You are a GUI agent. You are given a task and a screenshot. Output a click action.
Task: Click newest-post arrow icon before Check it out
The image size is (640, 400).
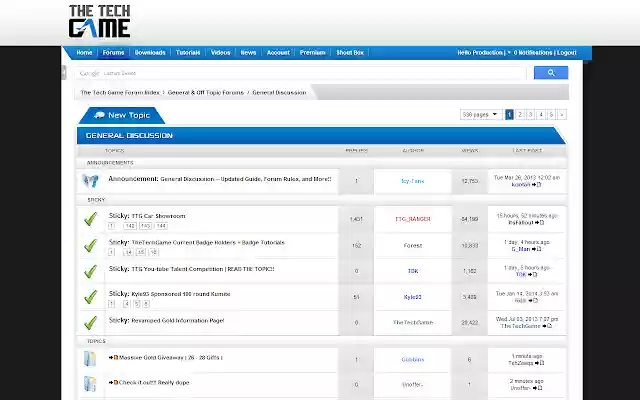113,382
